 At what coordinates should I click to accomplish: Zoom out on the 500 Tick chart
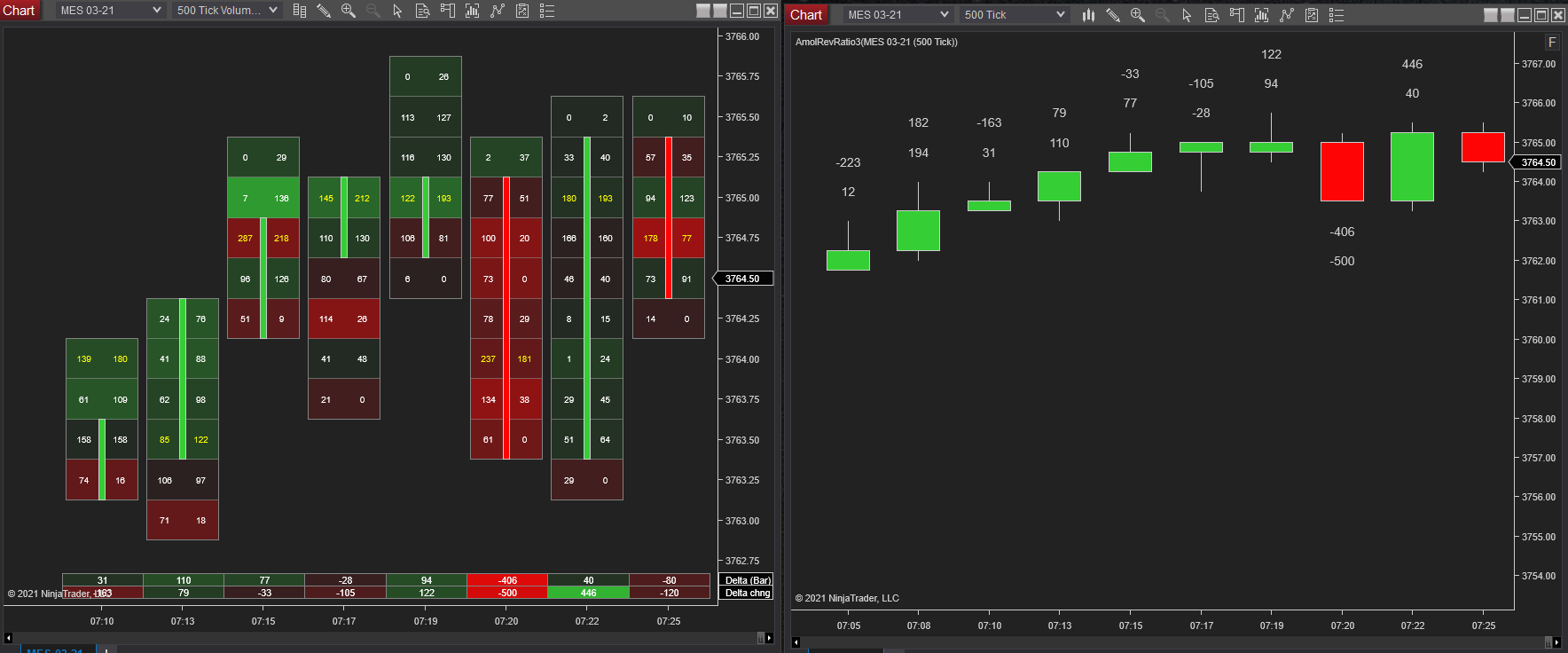click(x=1163, y=15)
